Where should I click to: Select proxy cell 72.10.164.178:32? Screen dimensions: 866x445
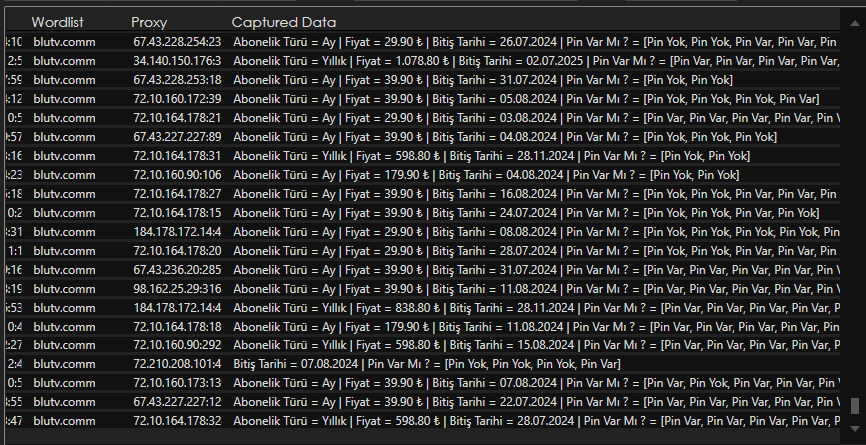click(177, 421)
